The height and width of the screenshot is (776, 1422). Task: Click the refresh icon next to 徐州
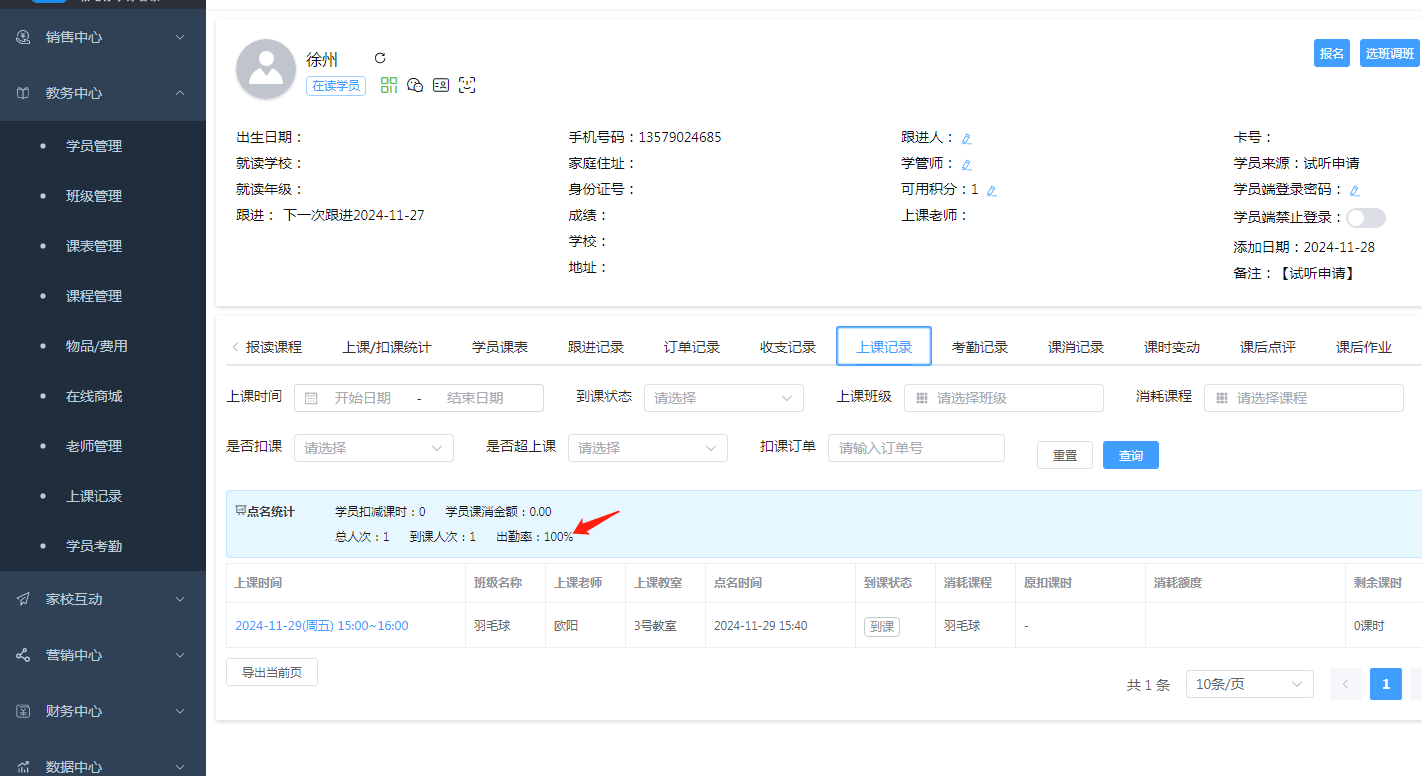pos(380,58)
